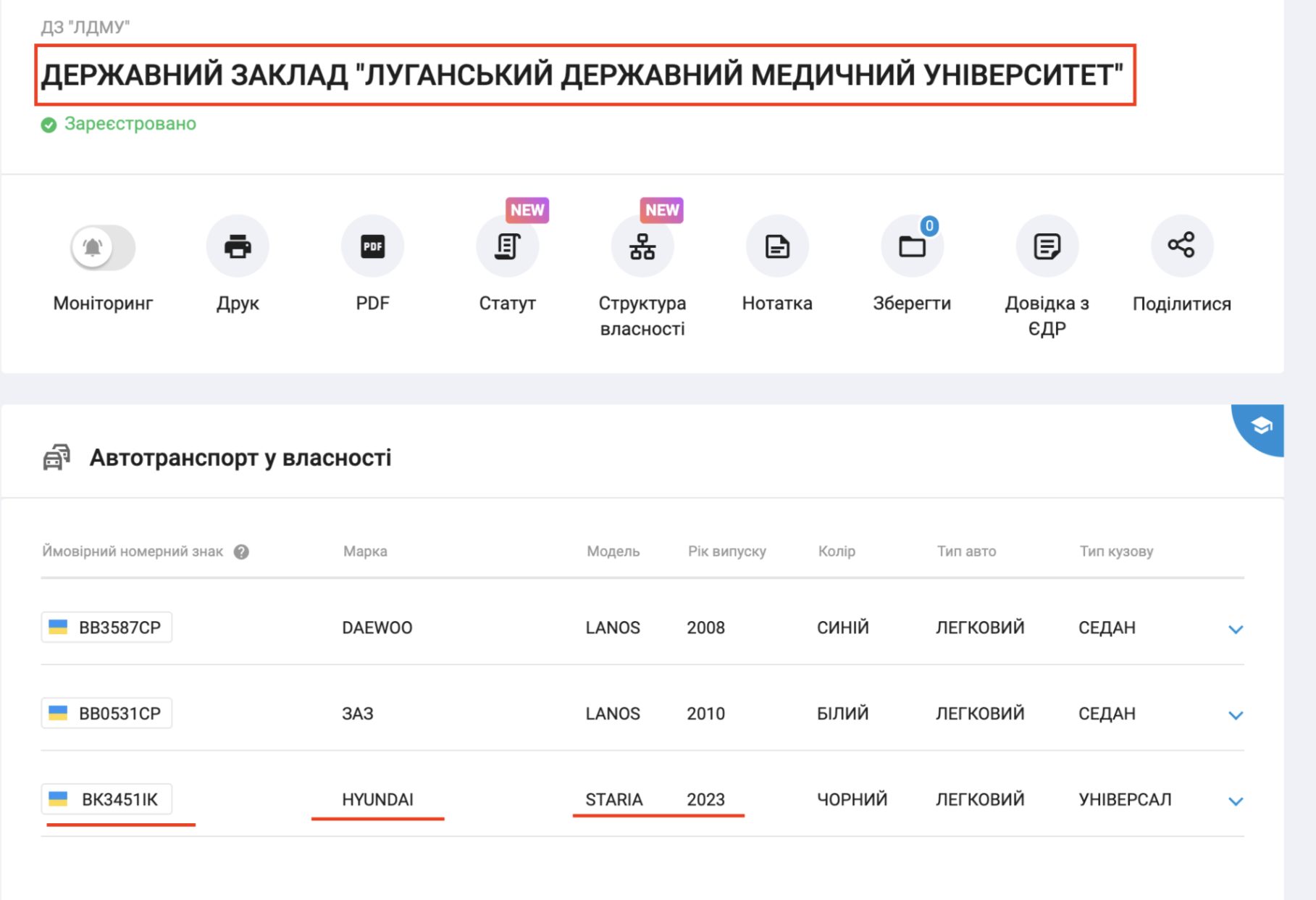Click the УНІВЕРСАЛ body type cell
The height and width of the screenshot is (900, 1316).
click(1125, 799)
